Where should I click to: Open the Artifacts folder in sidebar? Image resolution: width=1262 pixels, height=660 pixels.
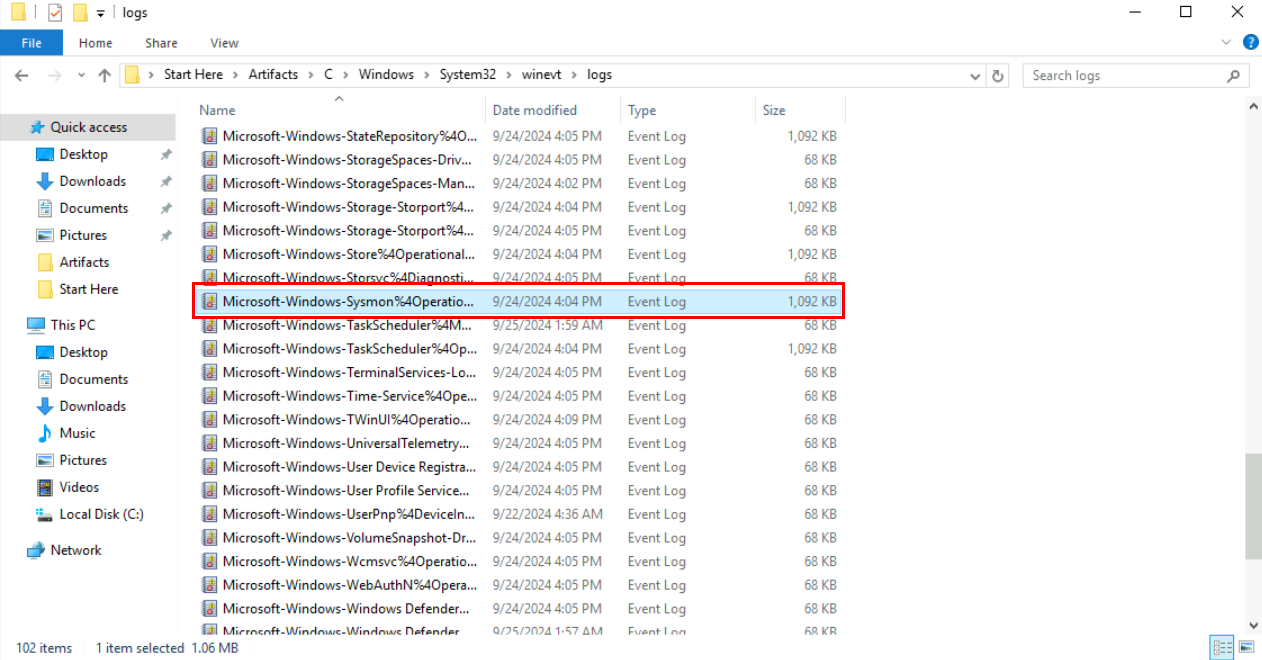tap(84, 262)
